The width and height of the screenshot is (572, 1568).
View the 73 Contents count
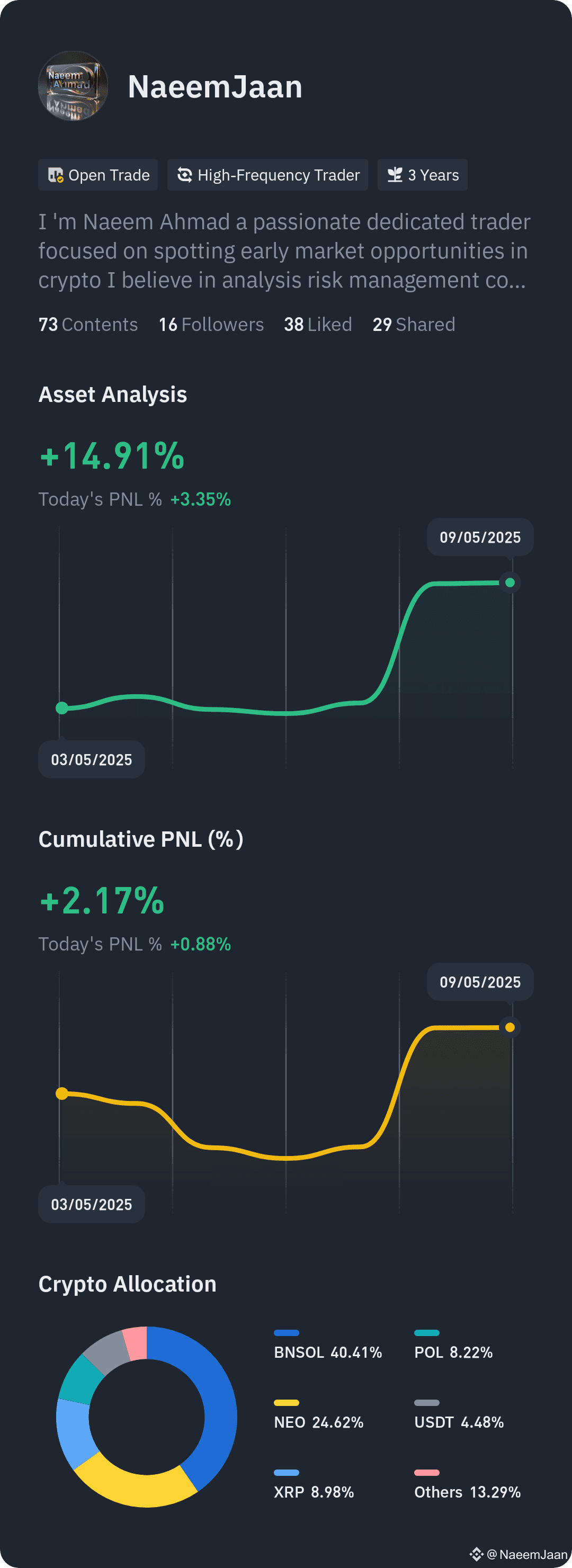[88, 325]
